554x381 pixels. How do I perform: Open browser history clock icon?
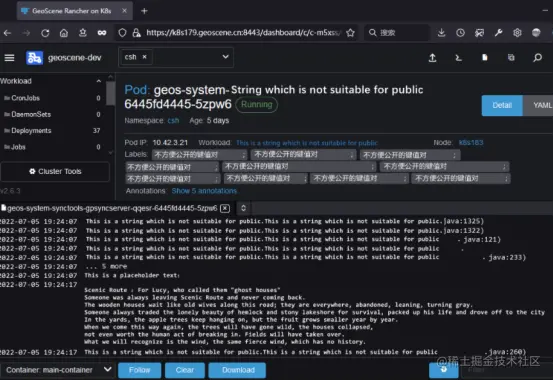[460, 33]
